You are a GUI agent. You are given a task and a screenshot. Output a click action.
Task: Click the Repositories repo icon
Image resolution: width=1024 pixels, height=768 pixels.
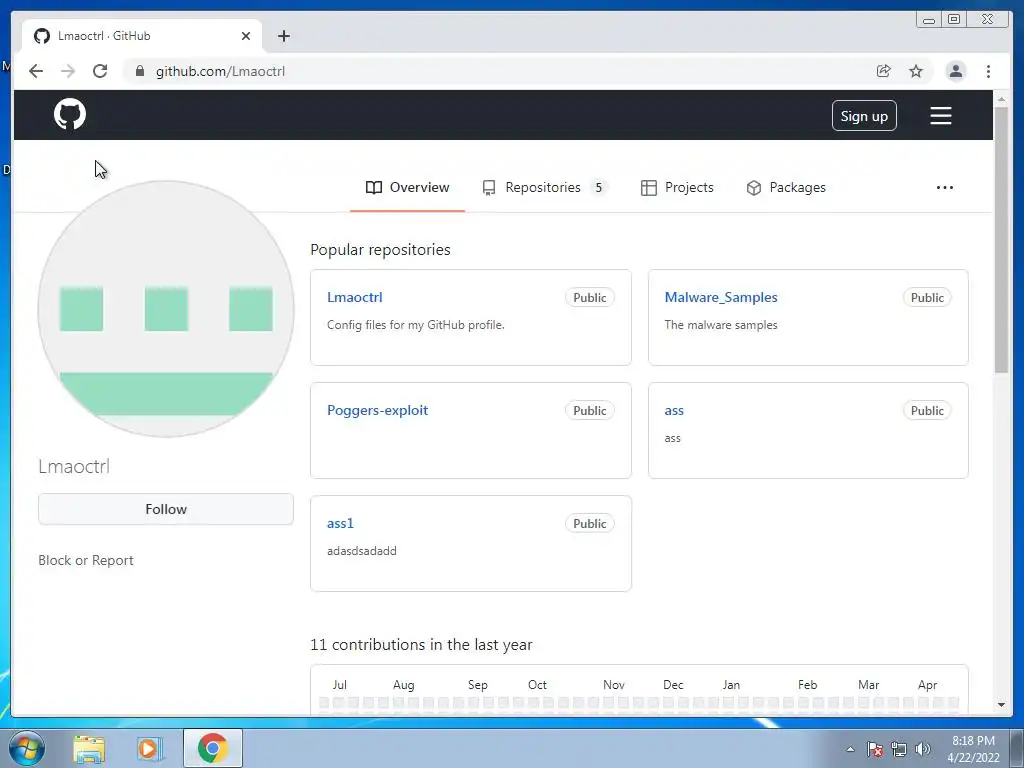[x=488, y=188]
